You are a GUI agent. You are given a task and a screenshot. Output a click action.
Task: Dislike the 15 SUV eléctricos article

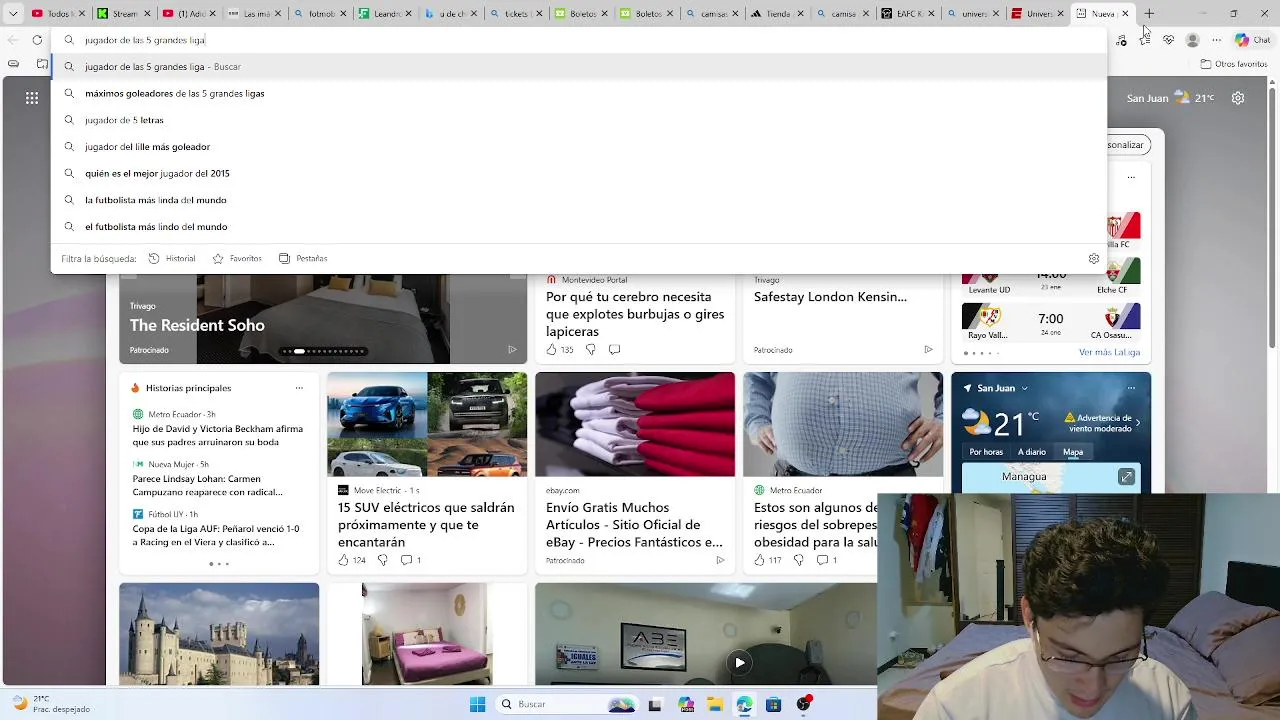pos(382,560)
